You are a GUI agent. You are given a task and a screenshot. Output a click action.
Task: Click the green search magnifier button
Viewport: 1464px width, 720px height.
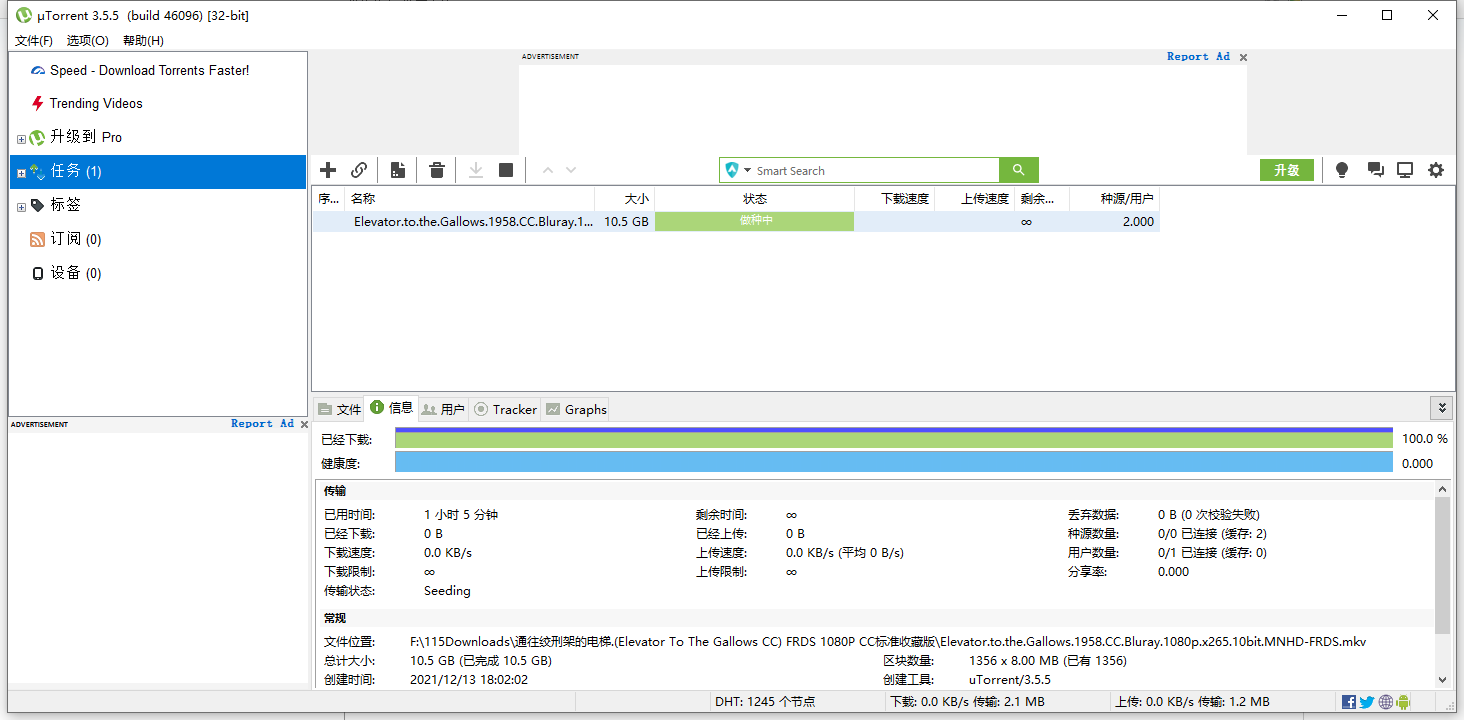(x=1019, y=170)
